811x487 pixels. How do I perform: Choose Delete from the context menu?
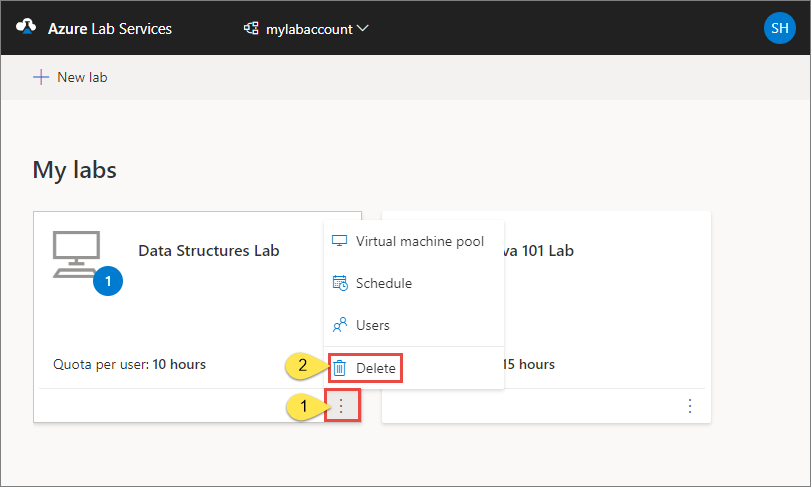[x=365, y=368]
